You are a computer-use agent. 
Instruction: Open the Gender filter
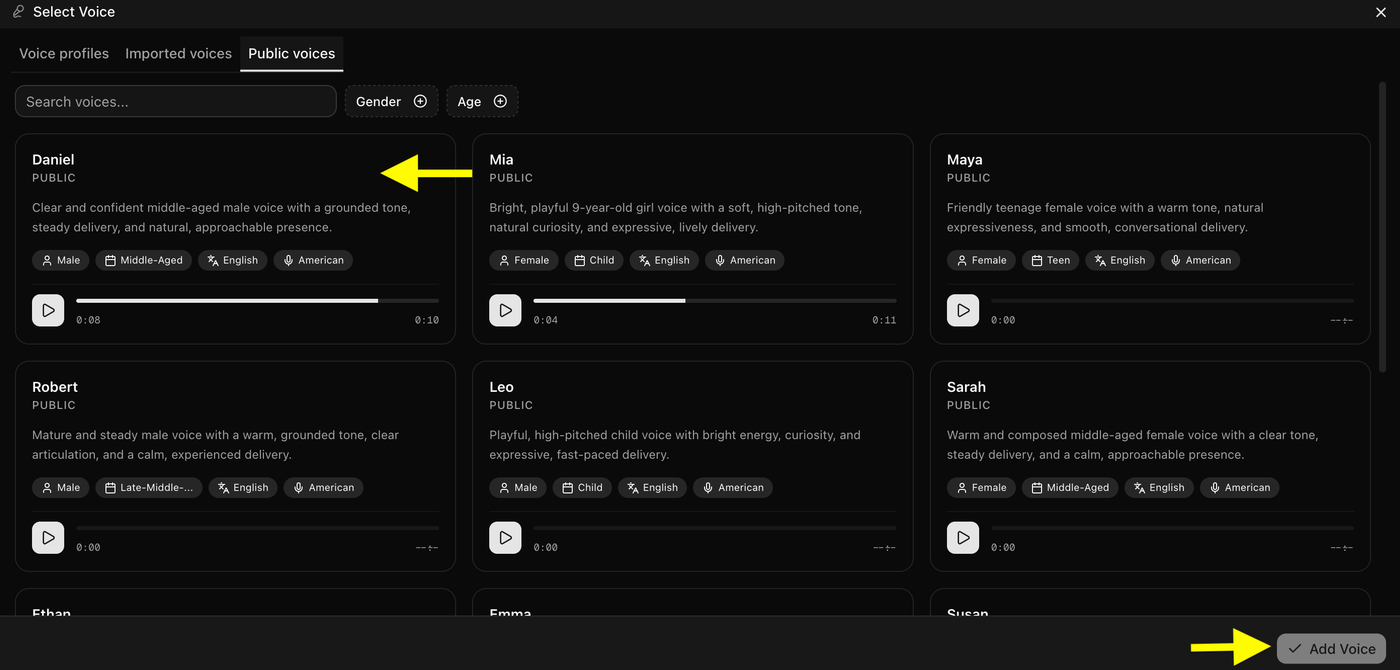391,101
